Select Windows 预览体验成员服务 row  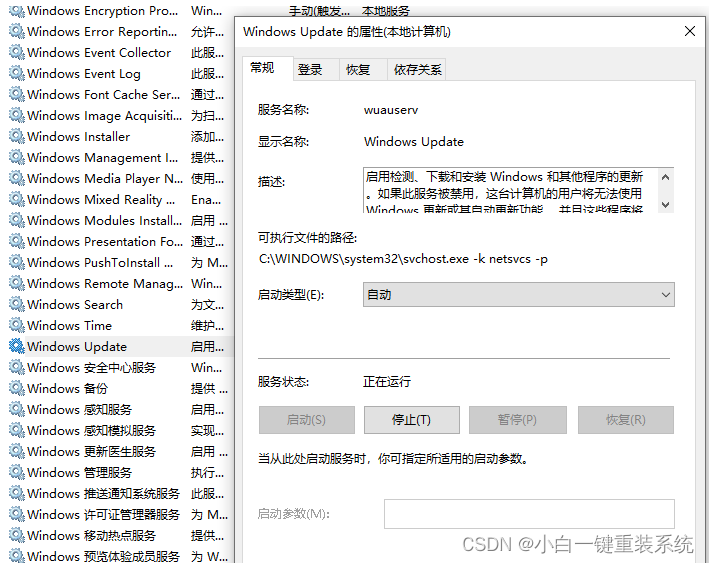[x=118, y=556]
